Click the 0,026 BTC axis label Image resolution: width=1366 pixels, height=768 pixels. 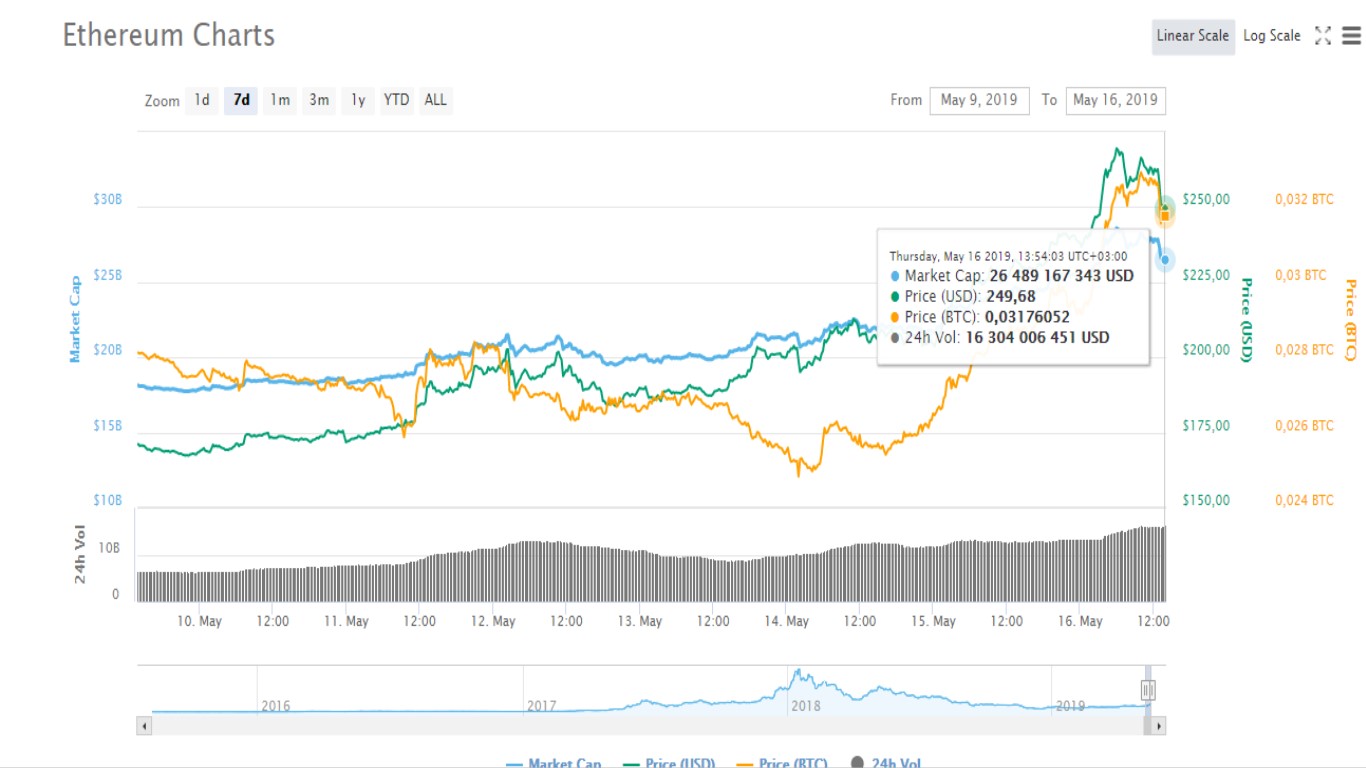1304,425
